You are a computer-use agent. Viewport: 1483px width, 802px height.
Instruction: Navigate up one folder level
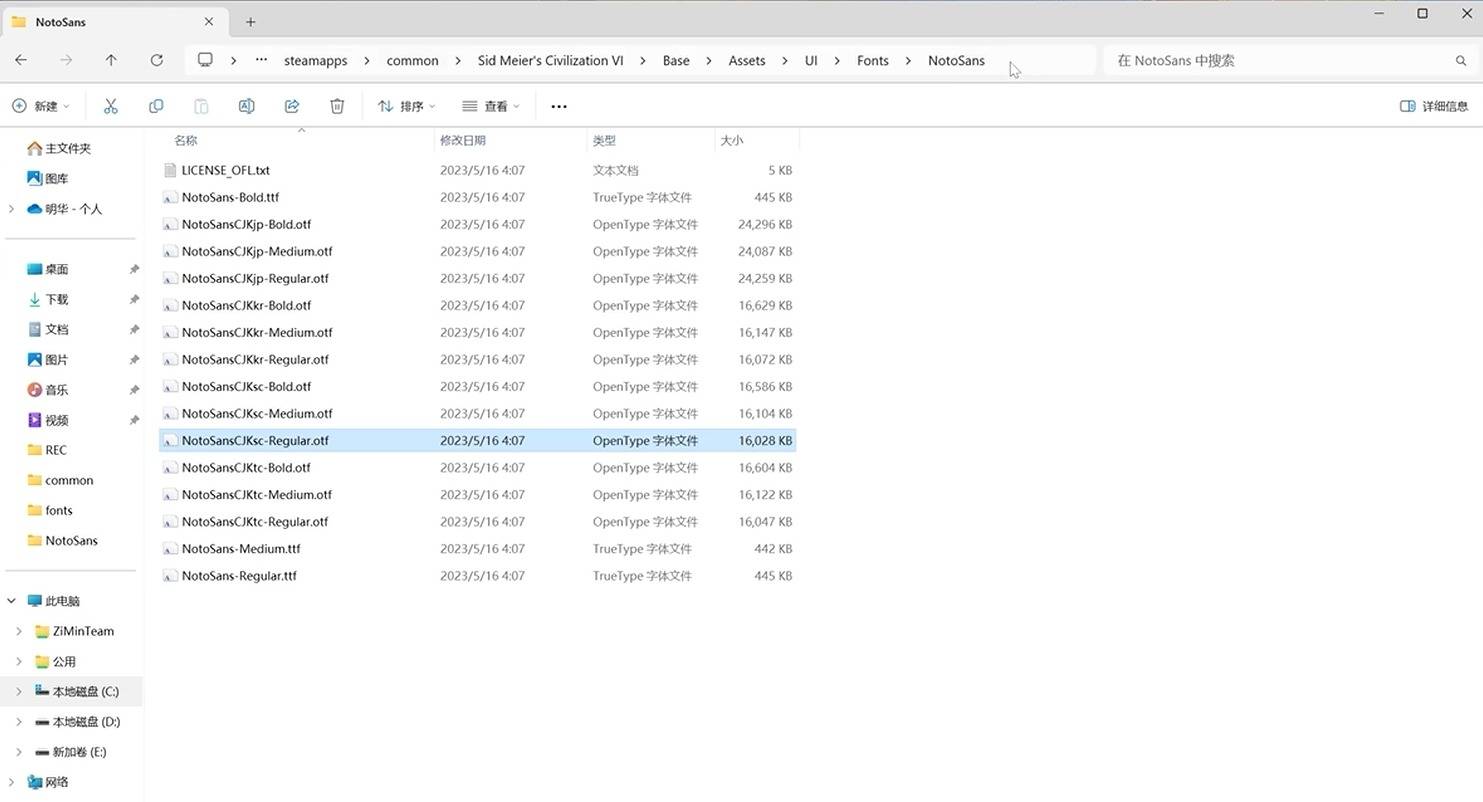(x=111, y=60)
